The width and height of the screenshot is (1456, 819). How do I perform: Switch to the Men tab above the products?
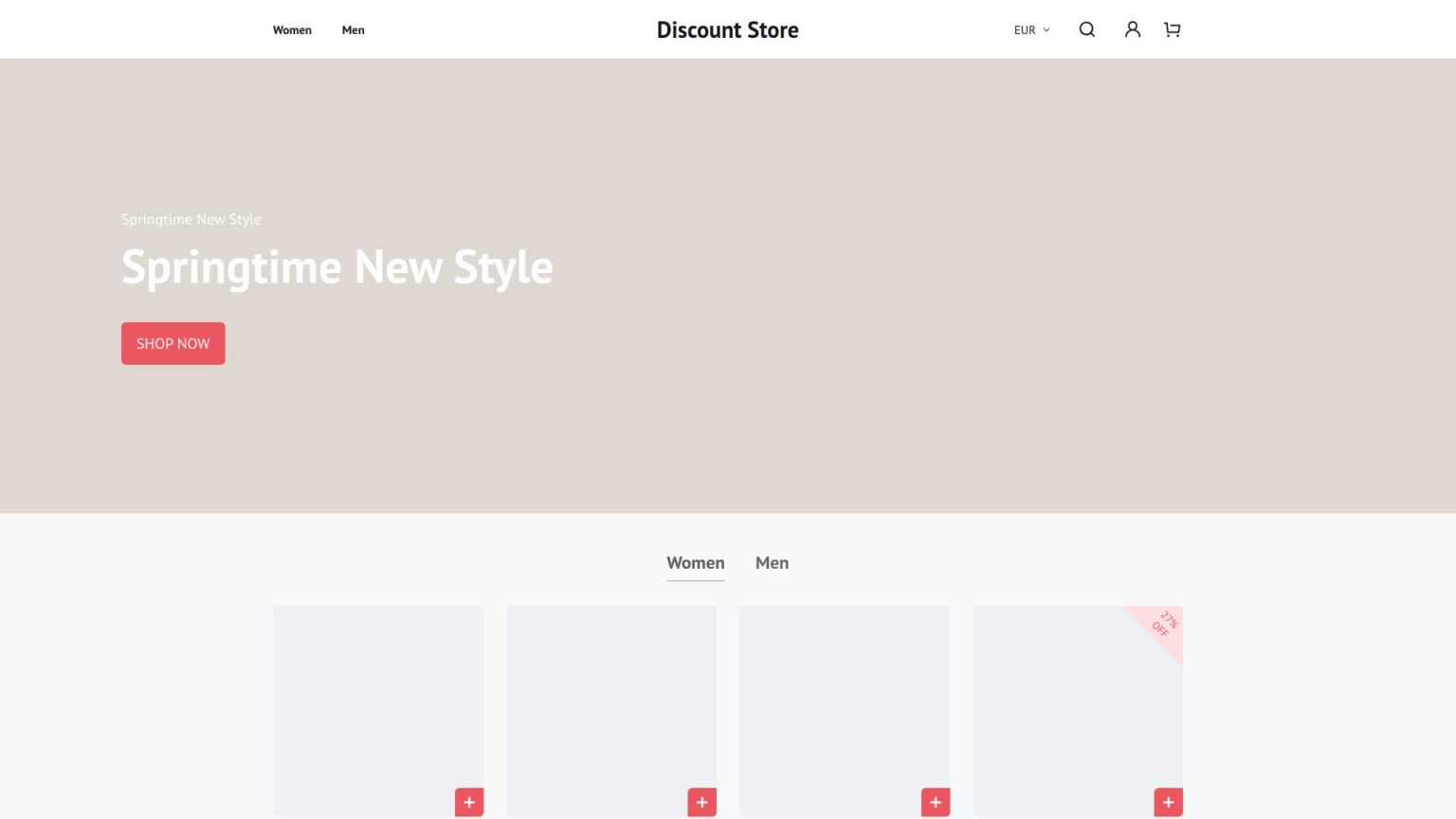click(772, 563)
